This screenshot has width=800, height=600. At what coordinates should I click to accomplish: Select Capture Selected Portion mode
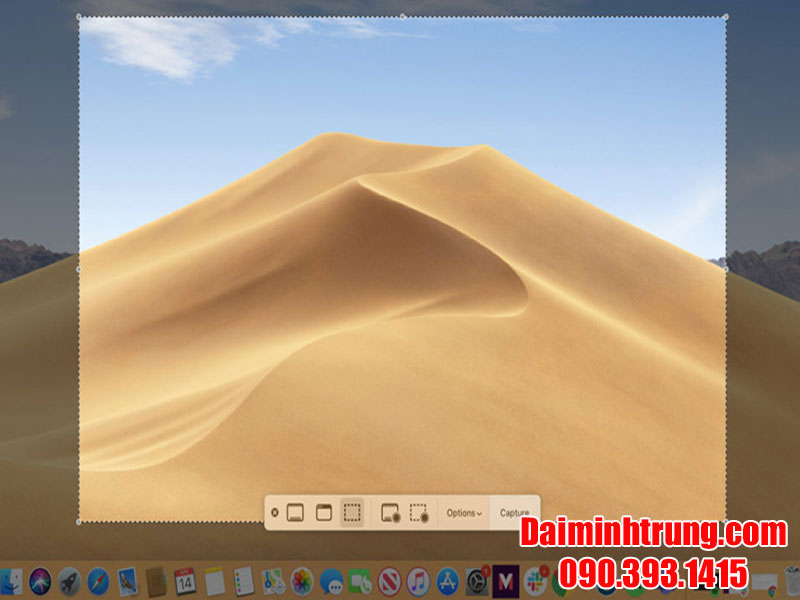[352, 513]
